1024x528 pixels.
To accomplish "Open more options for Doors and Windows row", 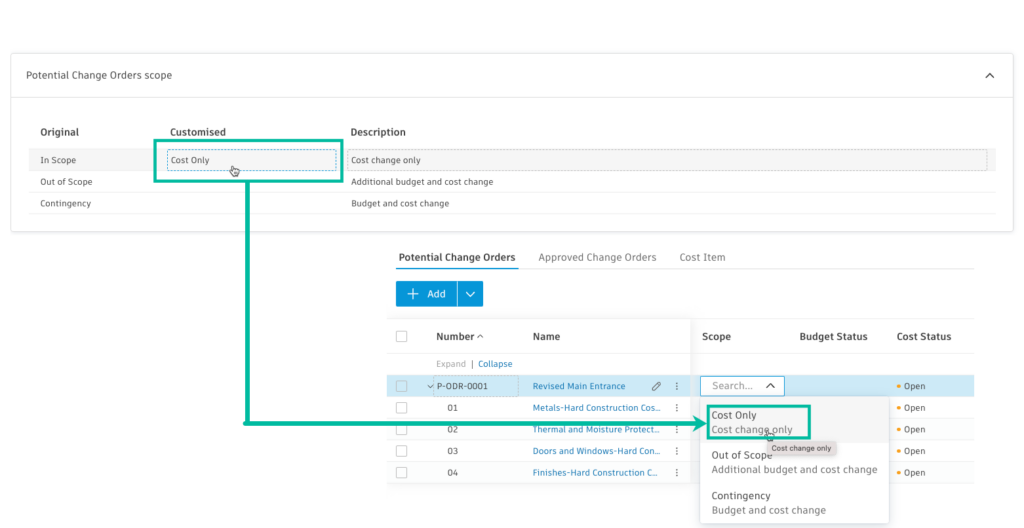I will [x=677, y=451].
